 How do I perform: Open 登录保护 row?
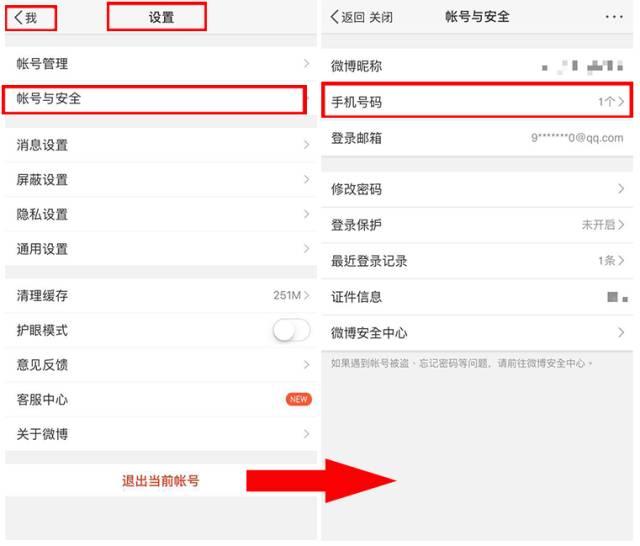[477, 225]
